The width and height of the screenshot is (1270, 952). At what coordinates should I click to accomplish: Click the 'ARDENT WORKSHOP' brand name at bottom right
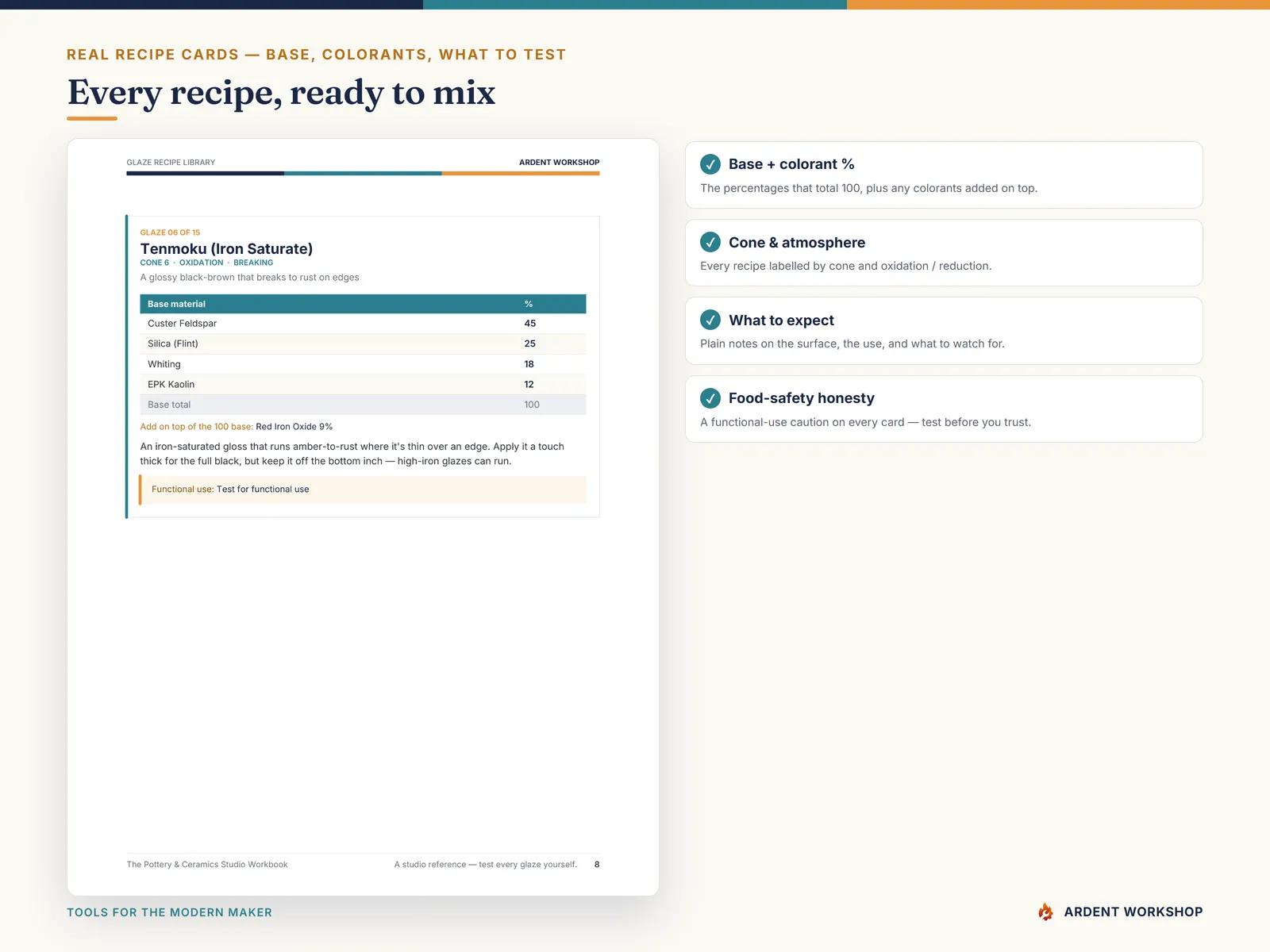[x=1133, y=912]
